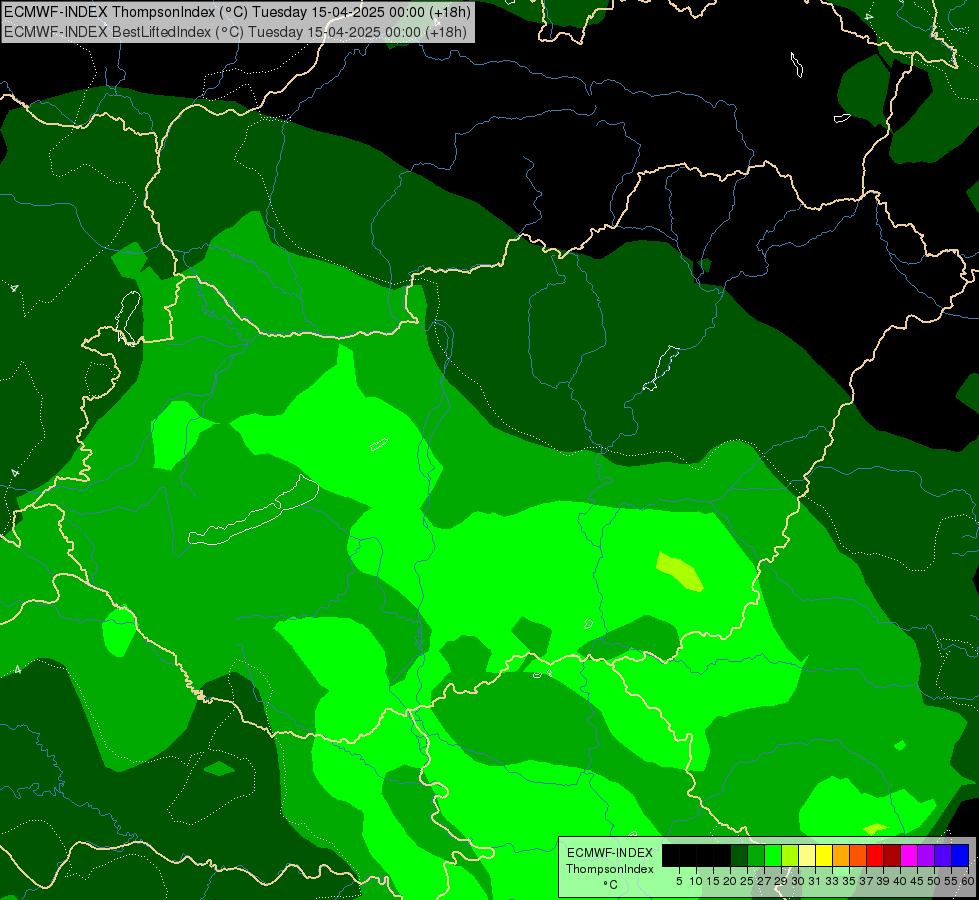
Task: Click the long white Lake Balaton outline
Action: click(253, 510)
